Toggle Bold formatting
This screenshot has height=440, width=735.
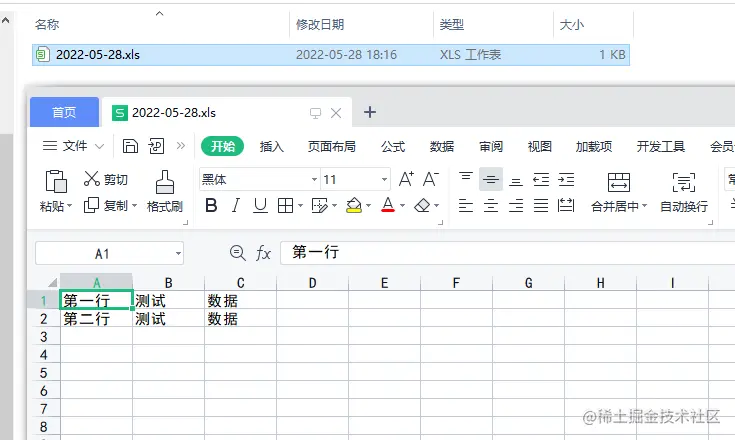coord(211,205)
